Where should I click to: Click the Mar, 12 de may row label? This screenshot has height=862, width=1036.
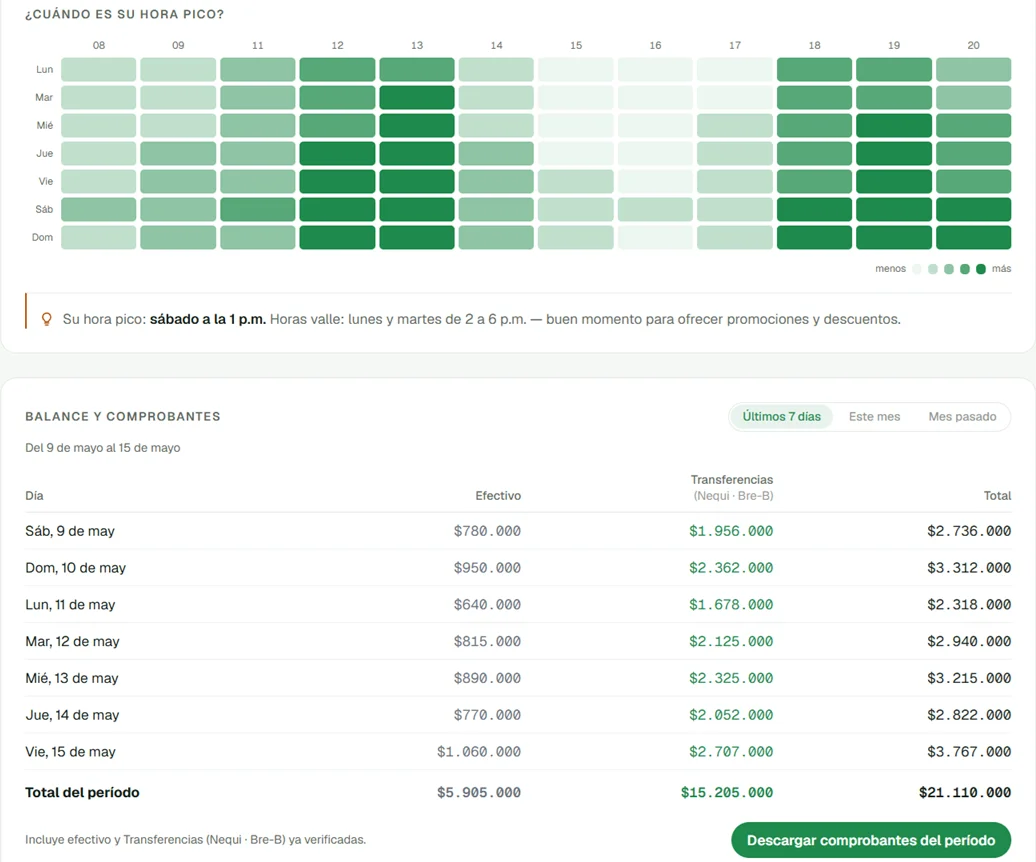click(x=73, y=641)
